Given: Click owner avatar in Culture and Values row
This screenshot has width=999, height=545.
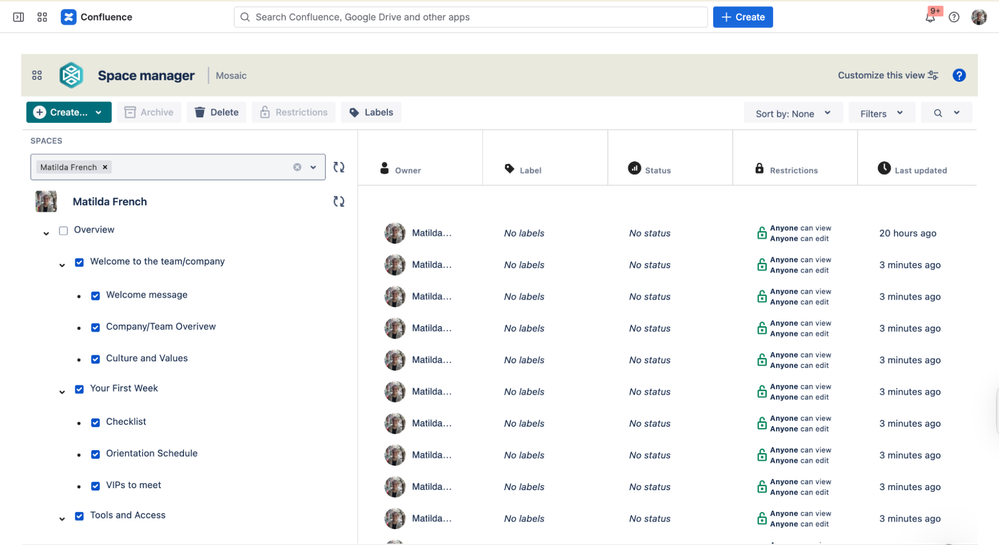Looking at the screenshot, I should pos(395,360).
